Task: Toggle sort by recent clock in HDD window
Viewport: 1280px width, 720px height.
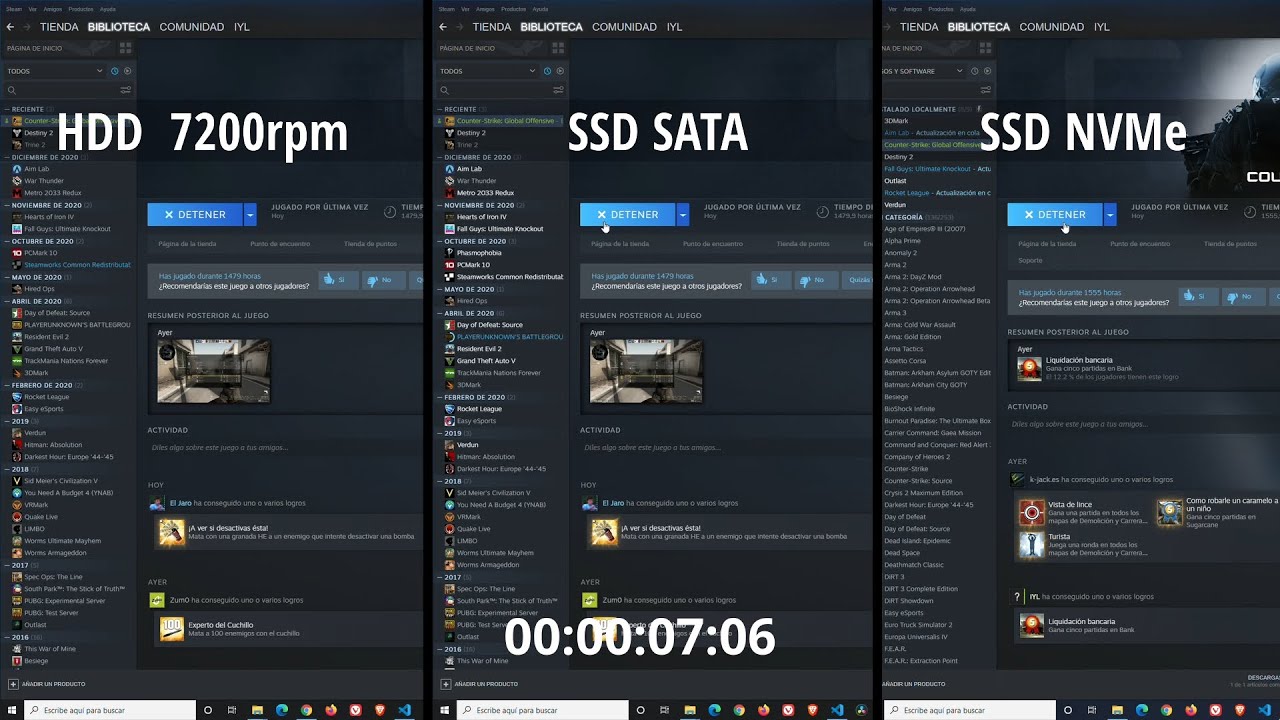Action: click(x=114, y=71)
